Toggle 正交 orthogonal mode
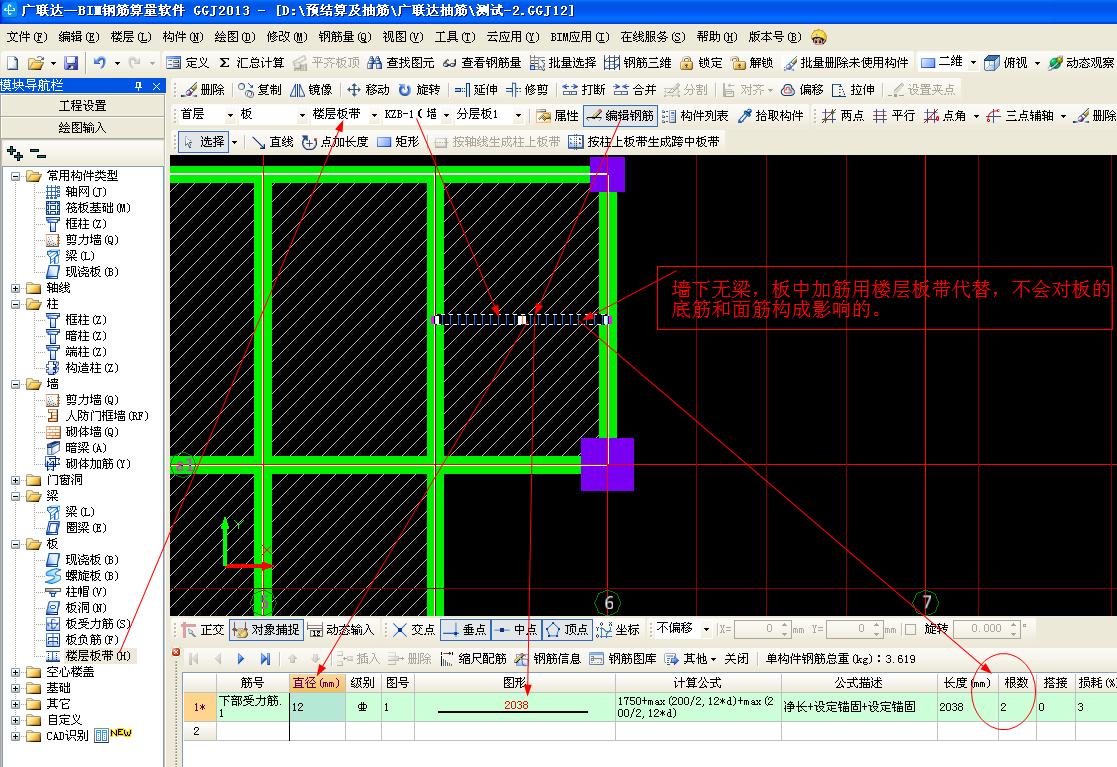The width and height of the screenshot is (1117, 767). [x=203, y=630]
